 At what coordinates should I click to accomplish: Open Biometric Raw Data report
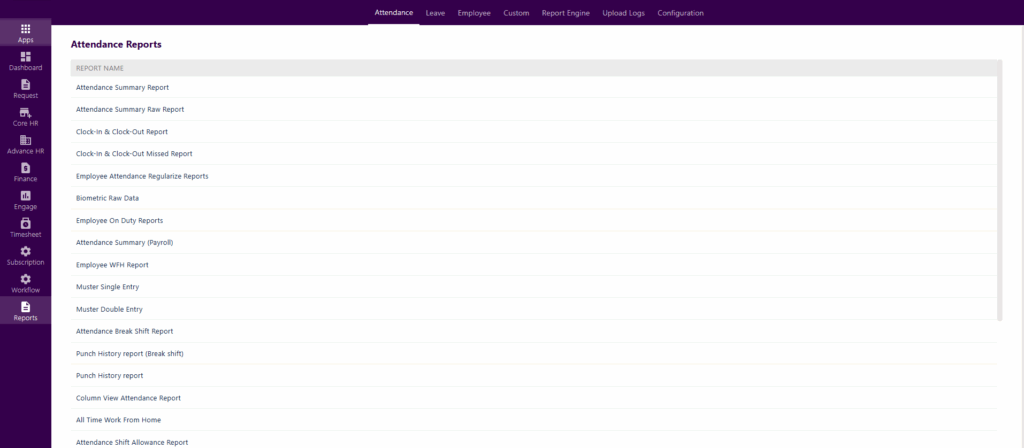point(107,198)
